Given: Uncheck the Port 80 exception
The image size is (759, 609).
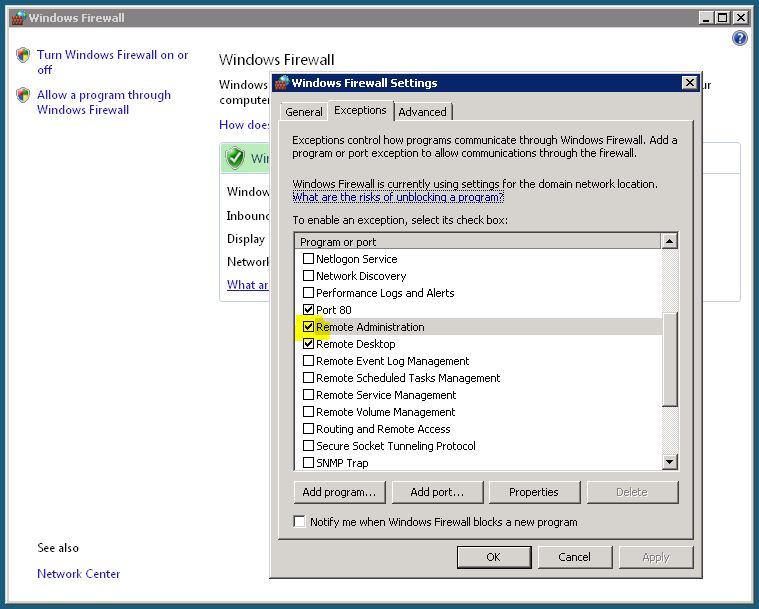Looking at the screenshot, I should (308, 309).
